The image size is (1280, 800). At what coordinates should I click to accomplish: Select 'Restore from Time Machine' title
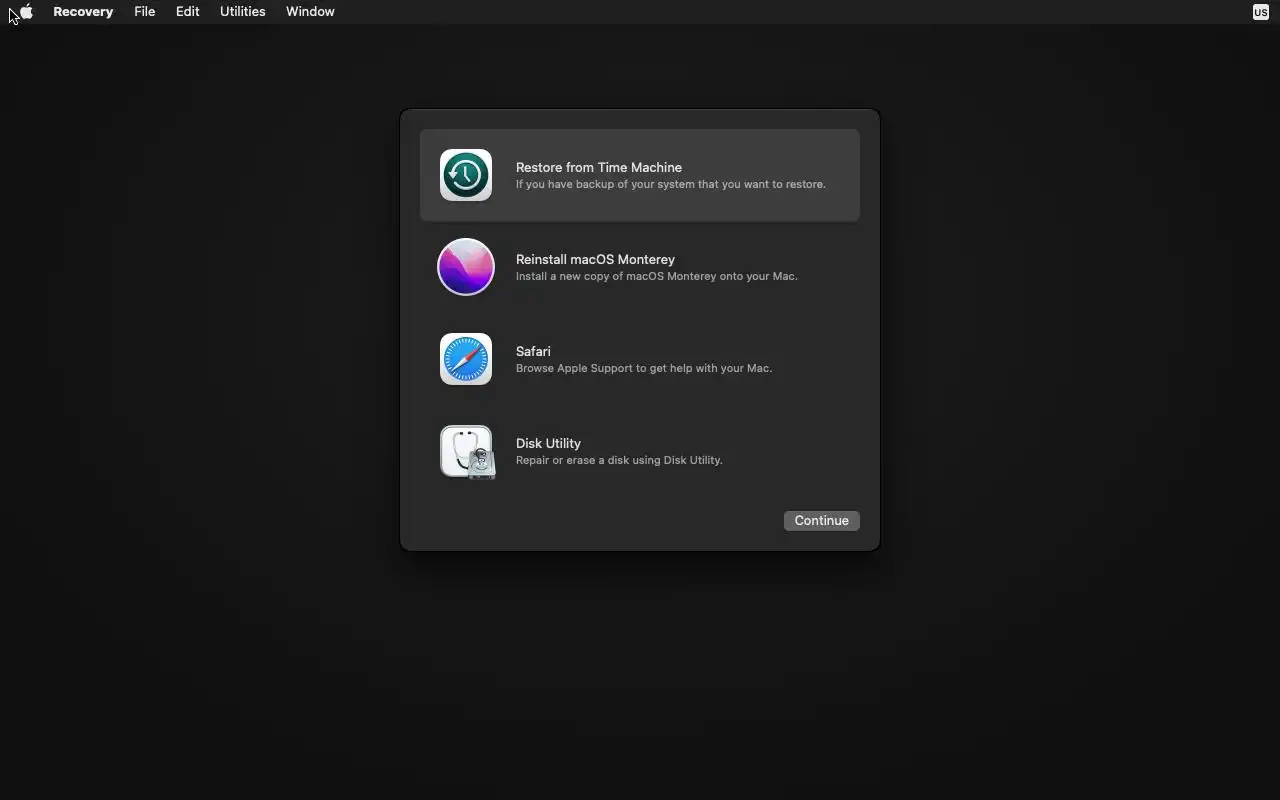[599, 167]
